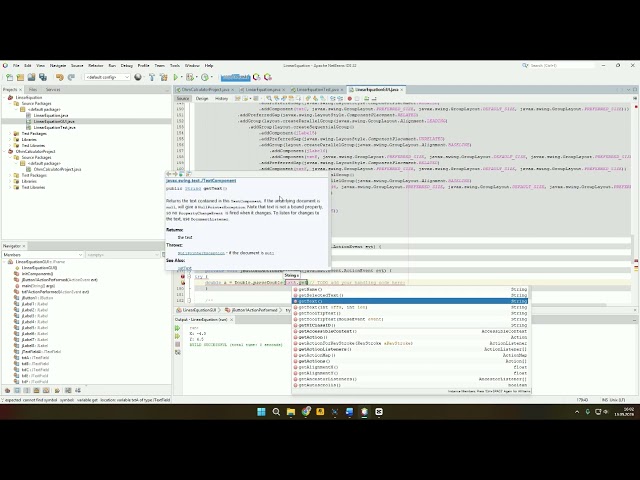
Task: Switch to OhmCalculatorProject.java editor tab
Action: [205, 89]
